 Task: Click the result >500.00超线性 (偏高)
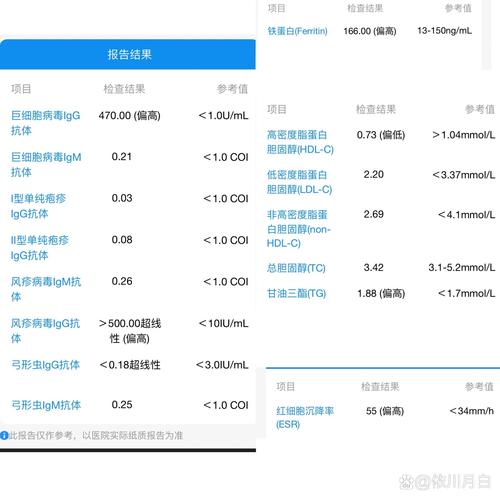pos(130,331)
